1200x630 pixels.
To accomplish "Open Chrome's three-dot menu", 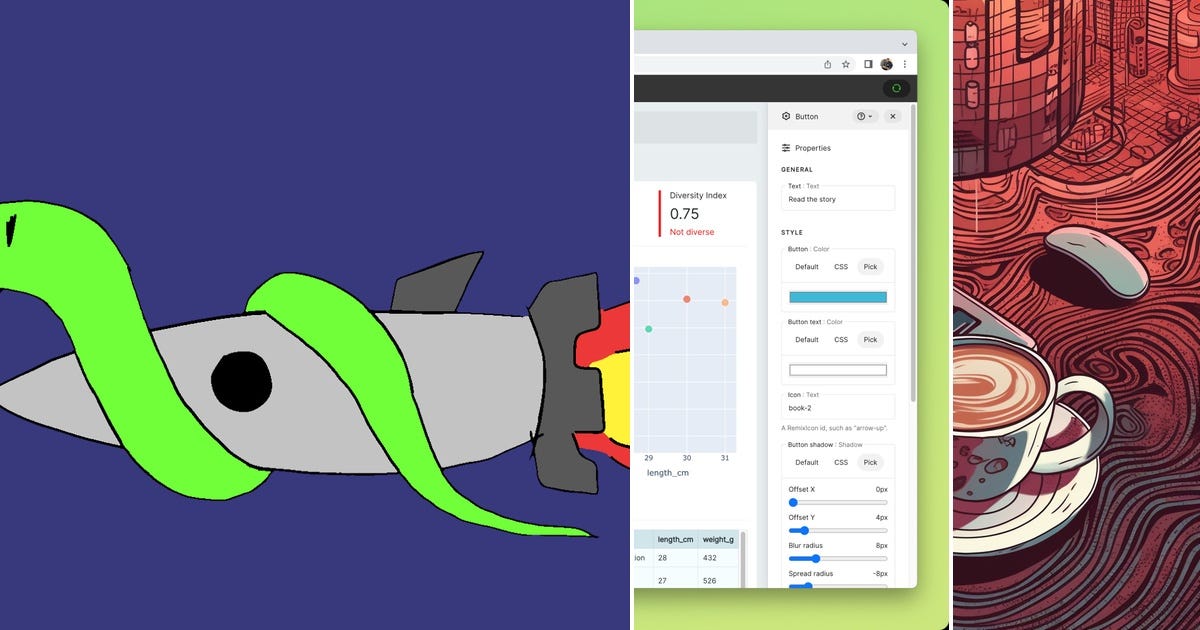I will [905, 64].
